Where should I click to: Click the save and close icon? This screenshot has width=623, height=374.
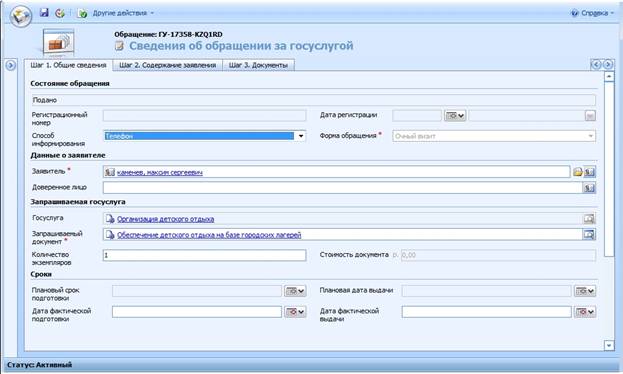tap(60, 13)
